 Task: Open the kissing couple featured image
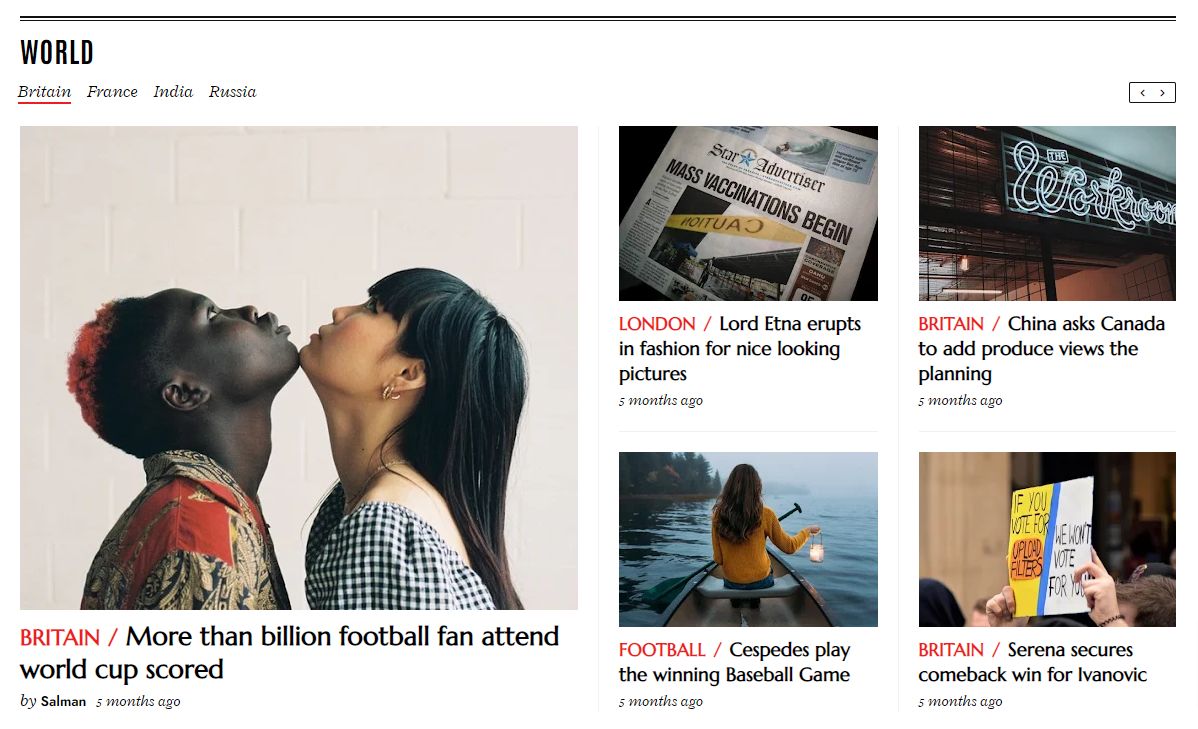[x=299, y=368]
